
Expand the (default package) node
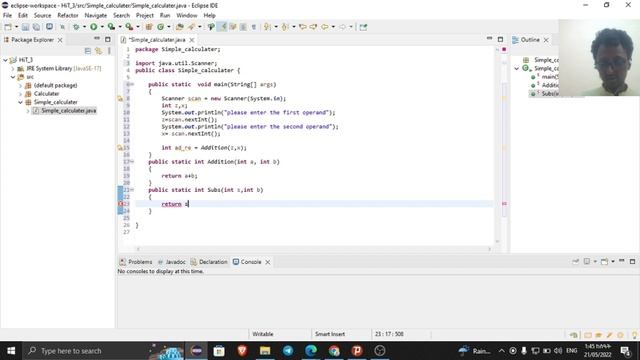tap(20, 85)
